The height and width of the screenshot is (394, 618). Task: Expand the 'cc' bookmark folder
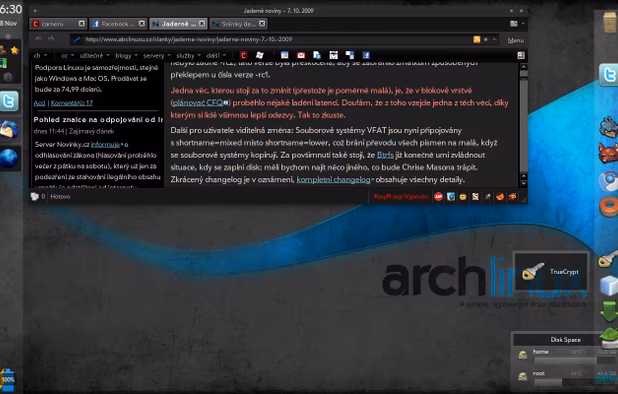(67, 56)
